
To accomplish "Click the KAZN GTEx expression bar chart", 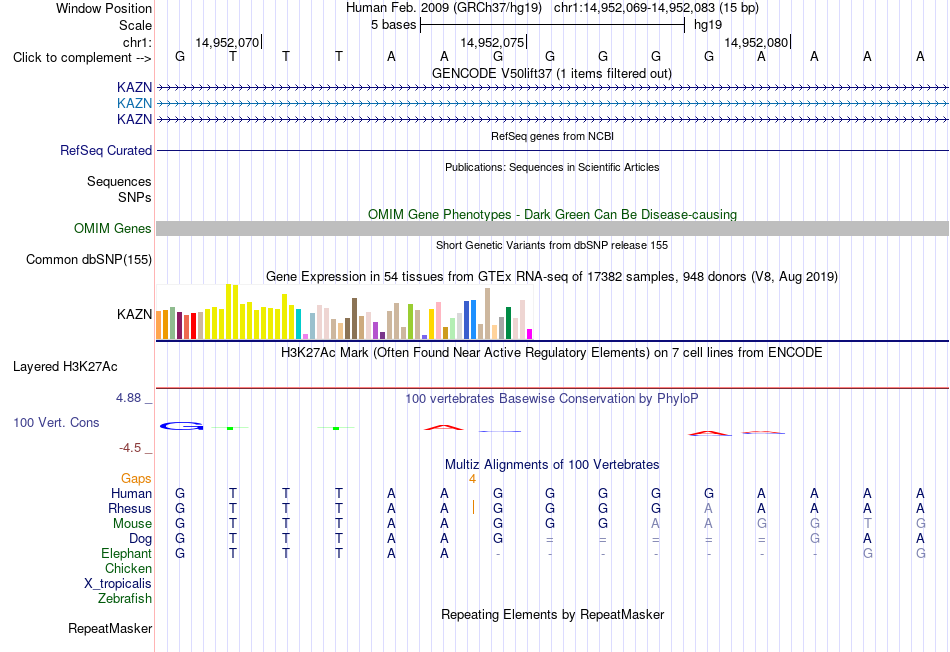I will point(344,311).
